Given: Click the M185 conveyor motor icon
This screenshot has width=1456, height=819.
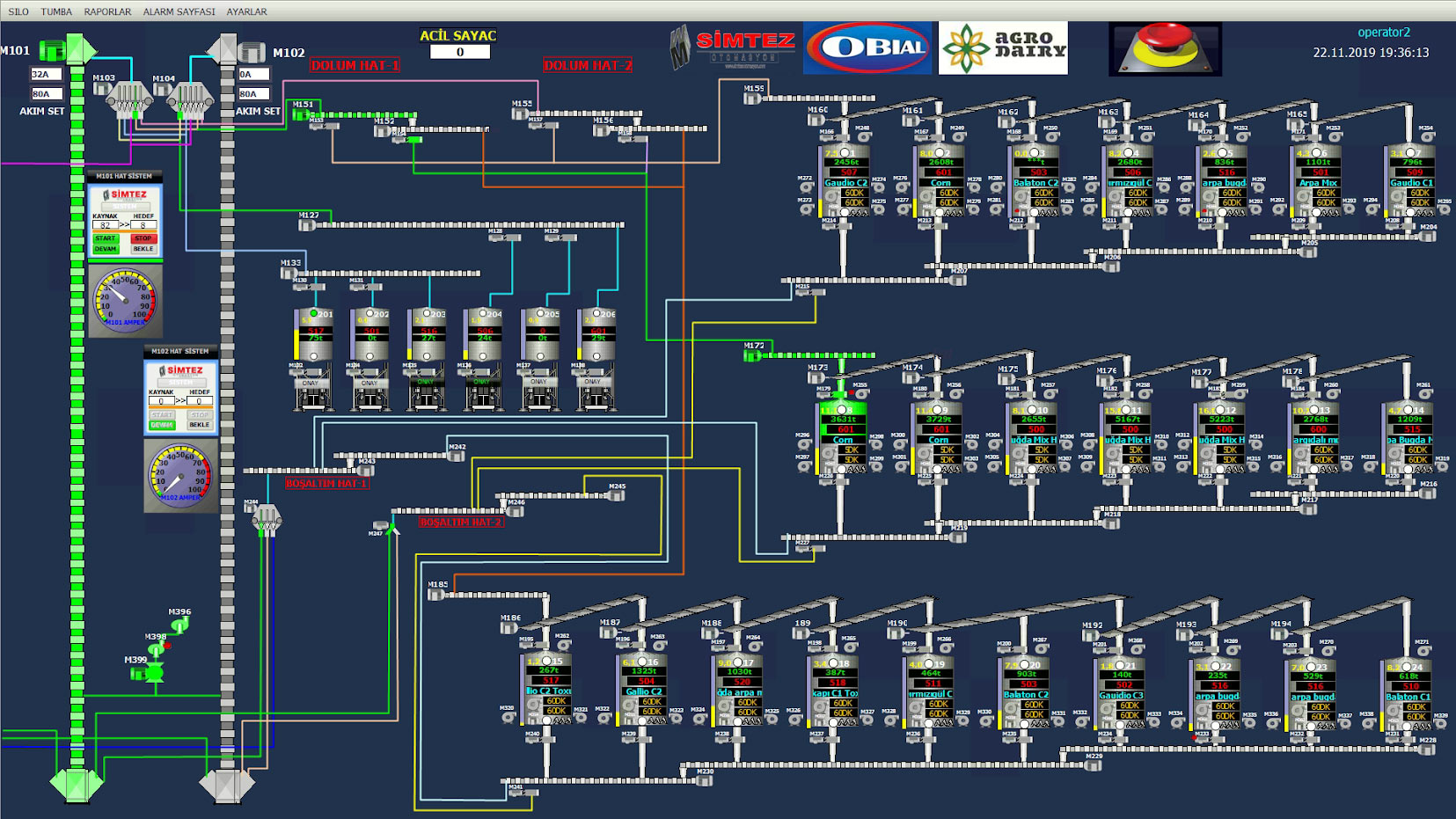Looking at the screenshot, I should point(435,595).
